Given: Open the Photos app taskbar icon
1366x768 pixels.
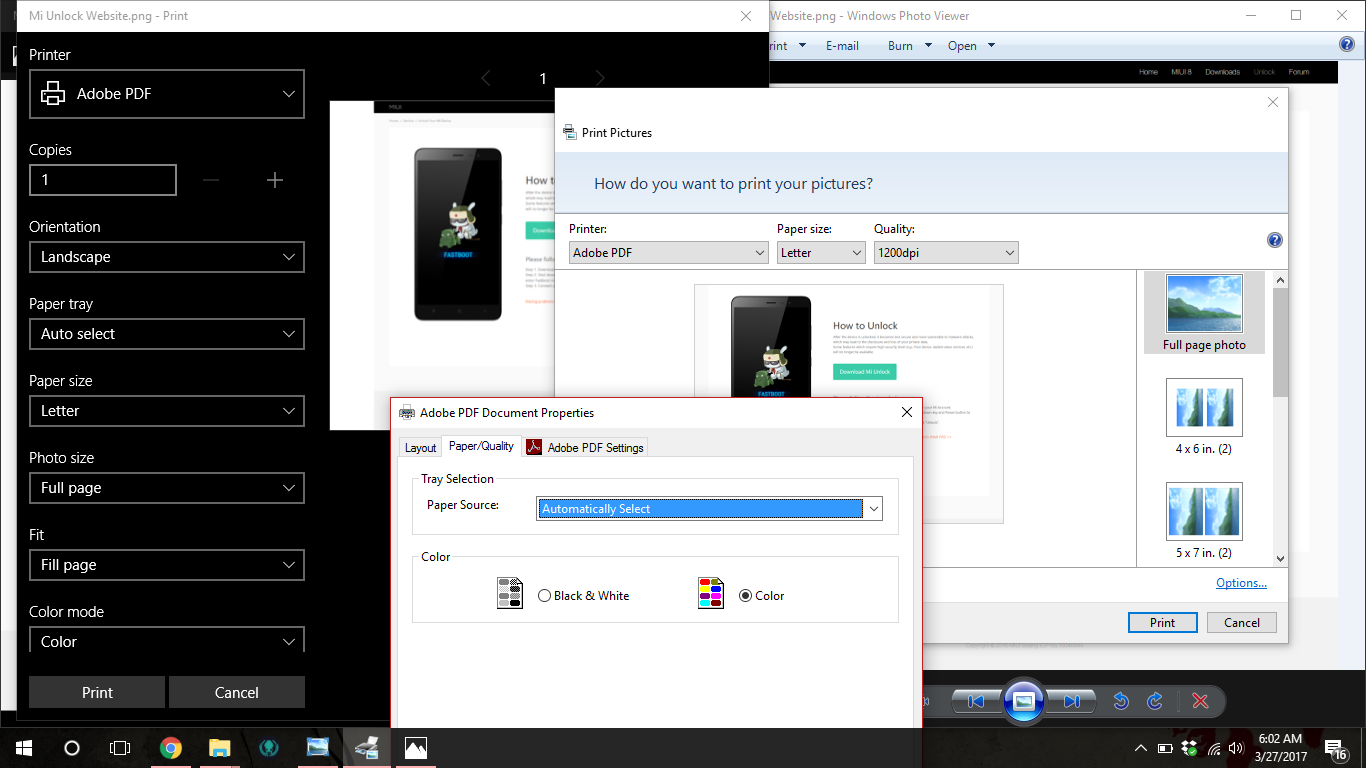Looking at the screenshot, I should tap(416, 747).
